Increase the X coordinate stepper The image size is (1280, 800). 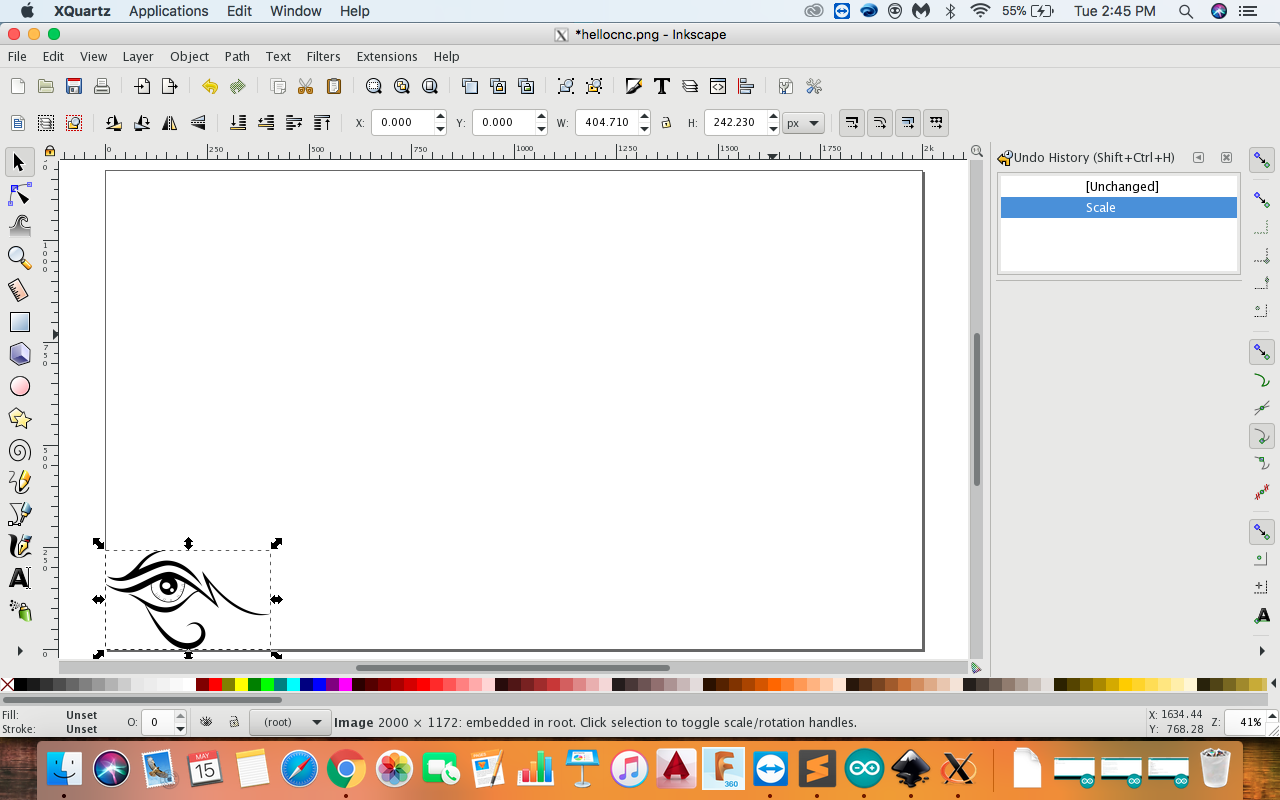tap(440, 117)
